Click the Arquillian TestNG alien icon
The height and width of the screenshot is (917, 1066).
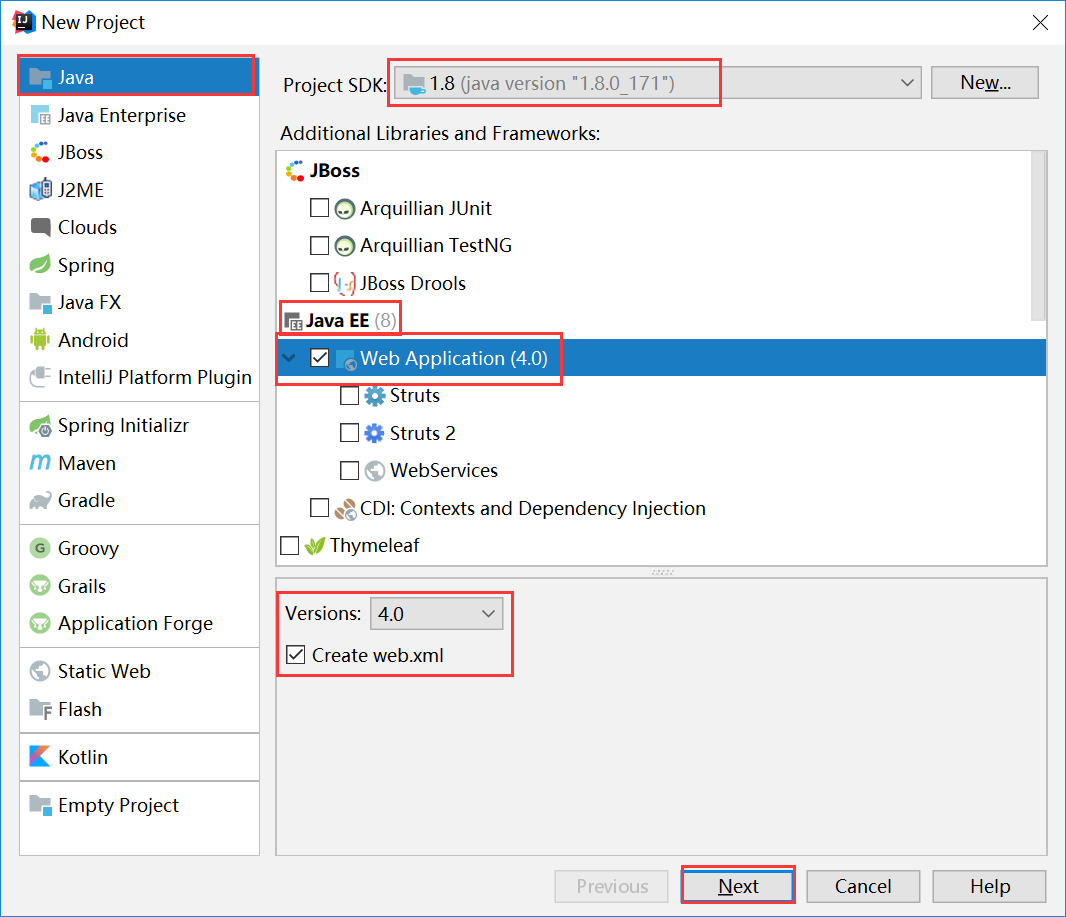(345, 246)
